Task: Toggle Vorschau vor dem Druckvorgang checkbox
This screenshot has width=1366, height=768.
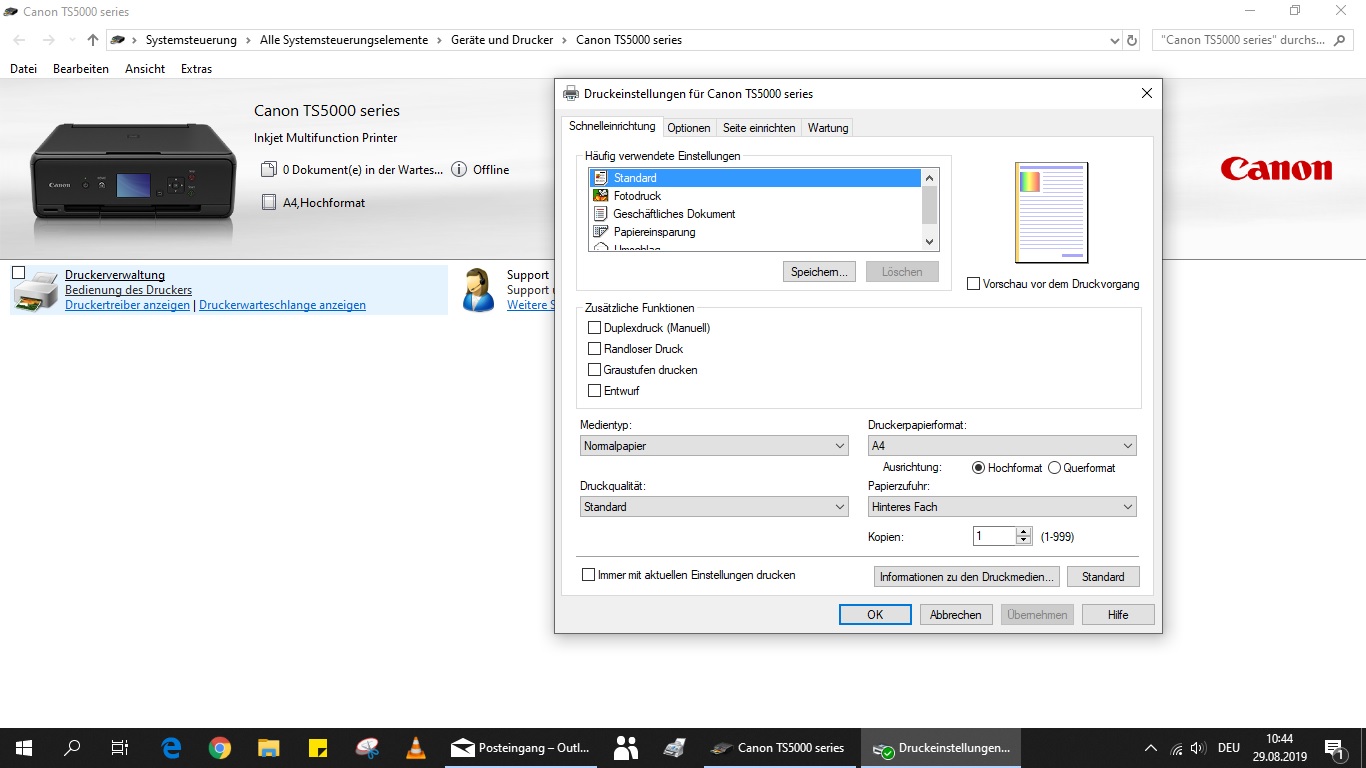Action: [x=974, y=284]
